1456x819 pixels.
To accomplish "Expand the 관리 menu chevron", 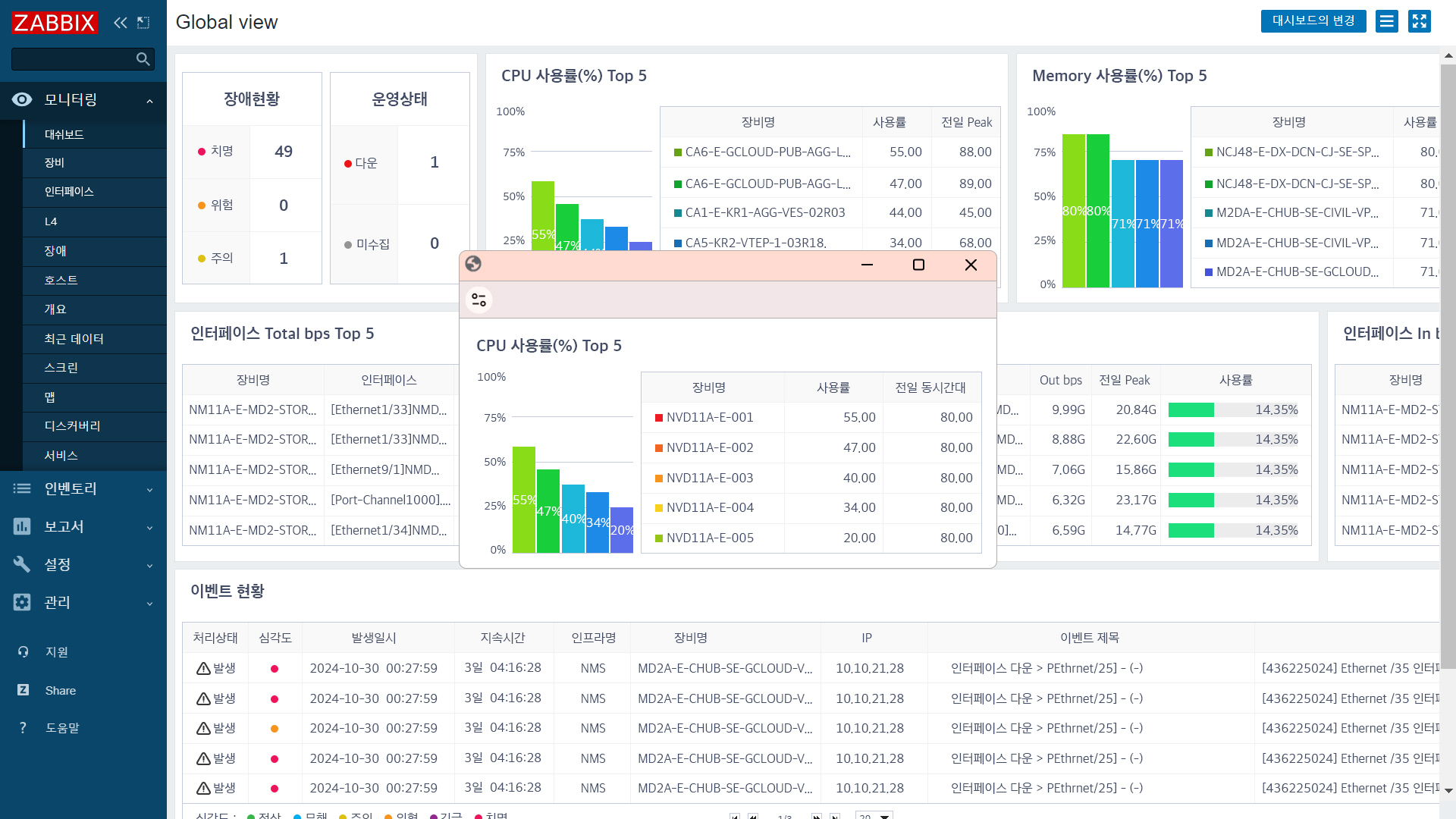I will click(149, 604).
